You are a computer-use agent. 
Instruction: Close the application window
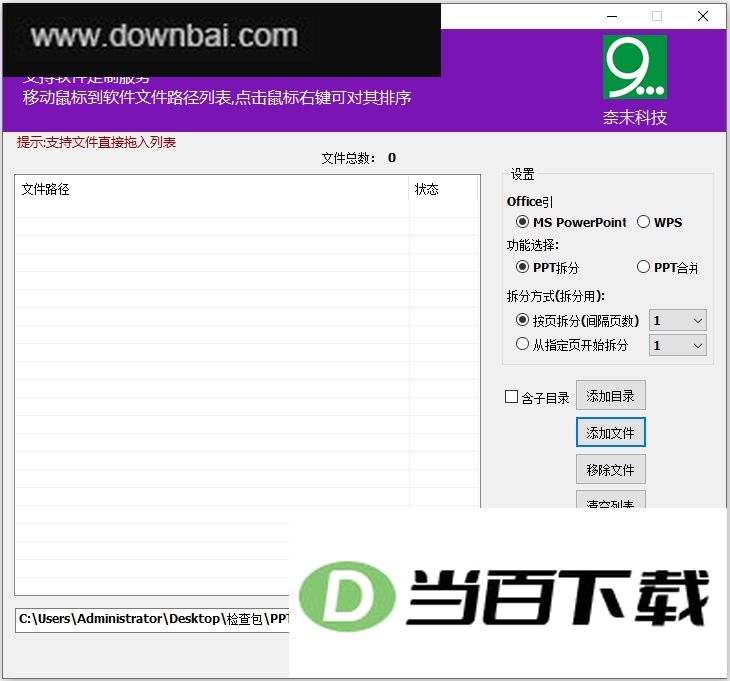tap(703, 16)
